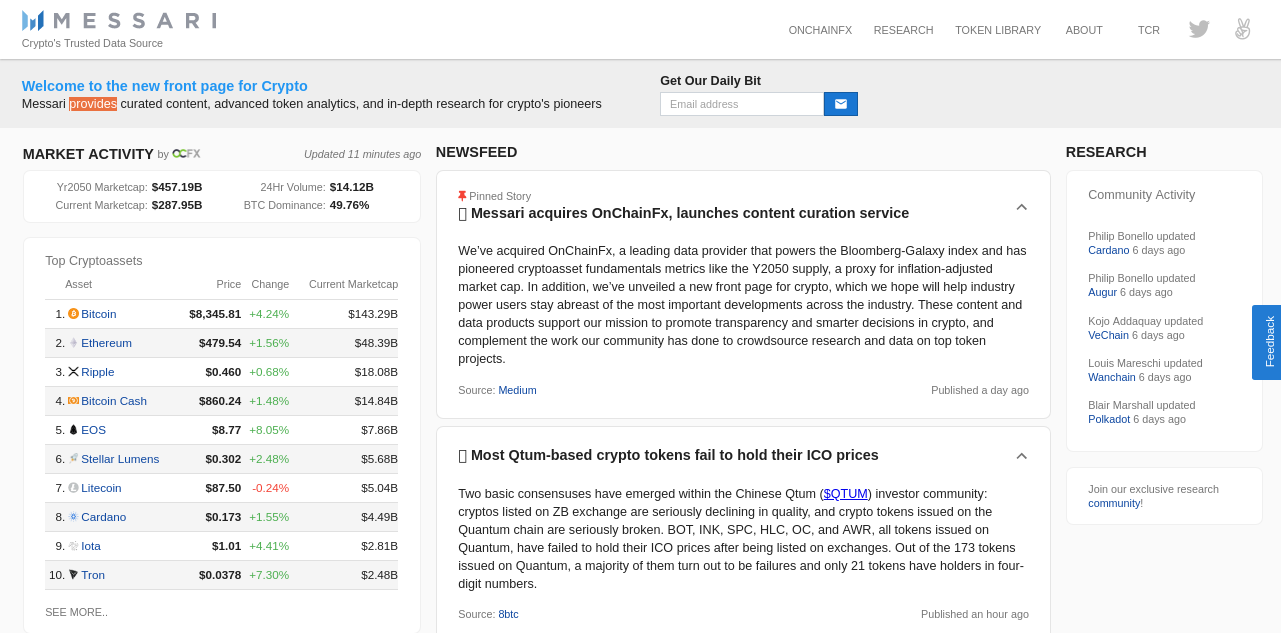Open the Twitter icon link

point(1199,29)
